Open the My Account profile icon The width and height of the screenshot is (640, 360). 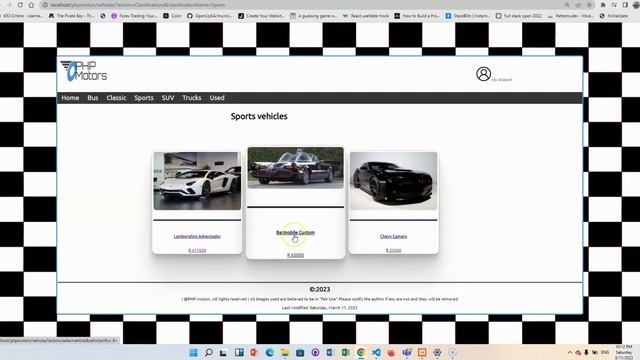coord(483,74)
